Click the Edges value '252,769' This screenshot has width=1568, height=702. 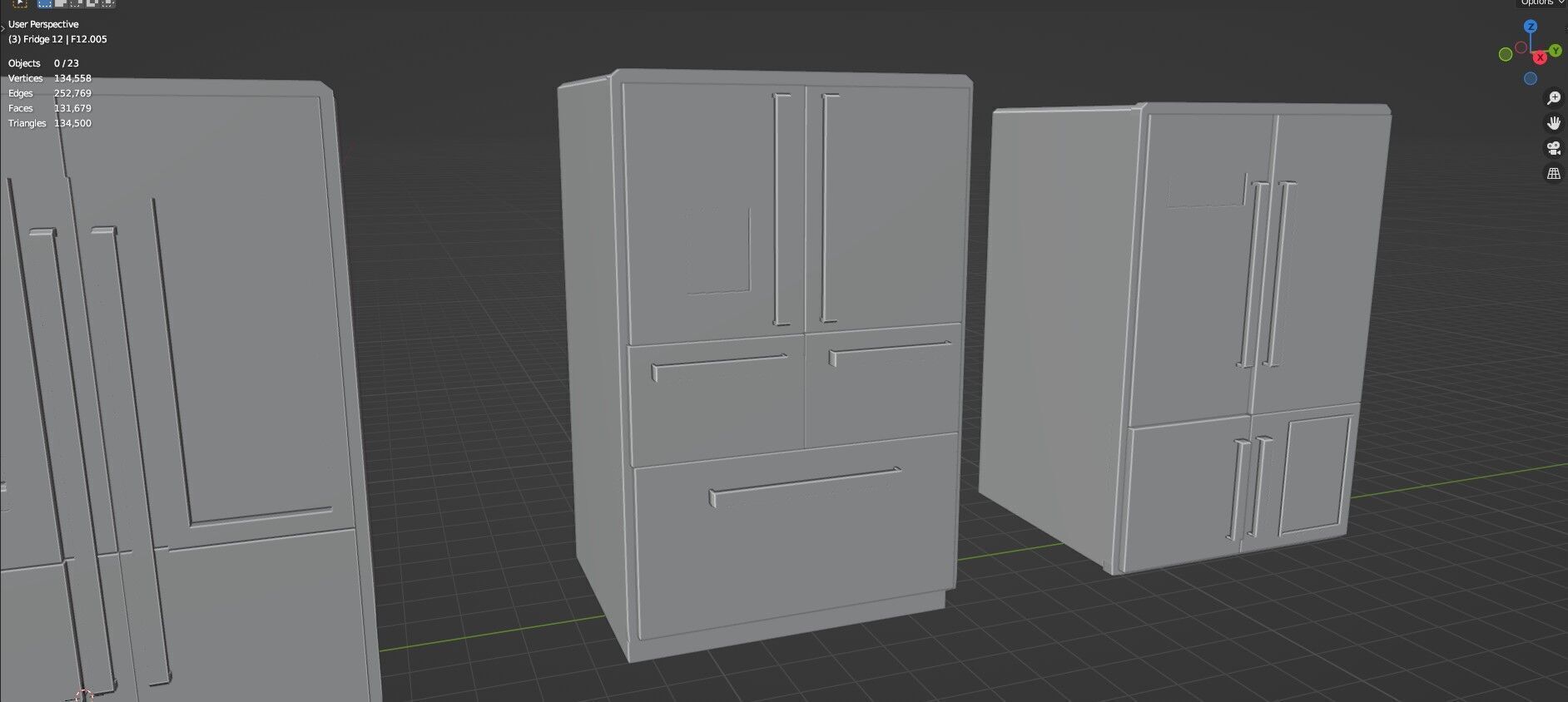coord(72,93)
